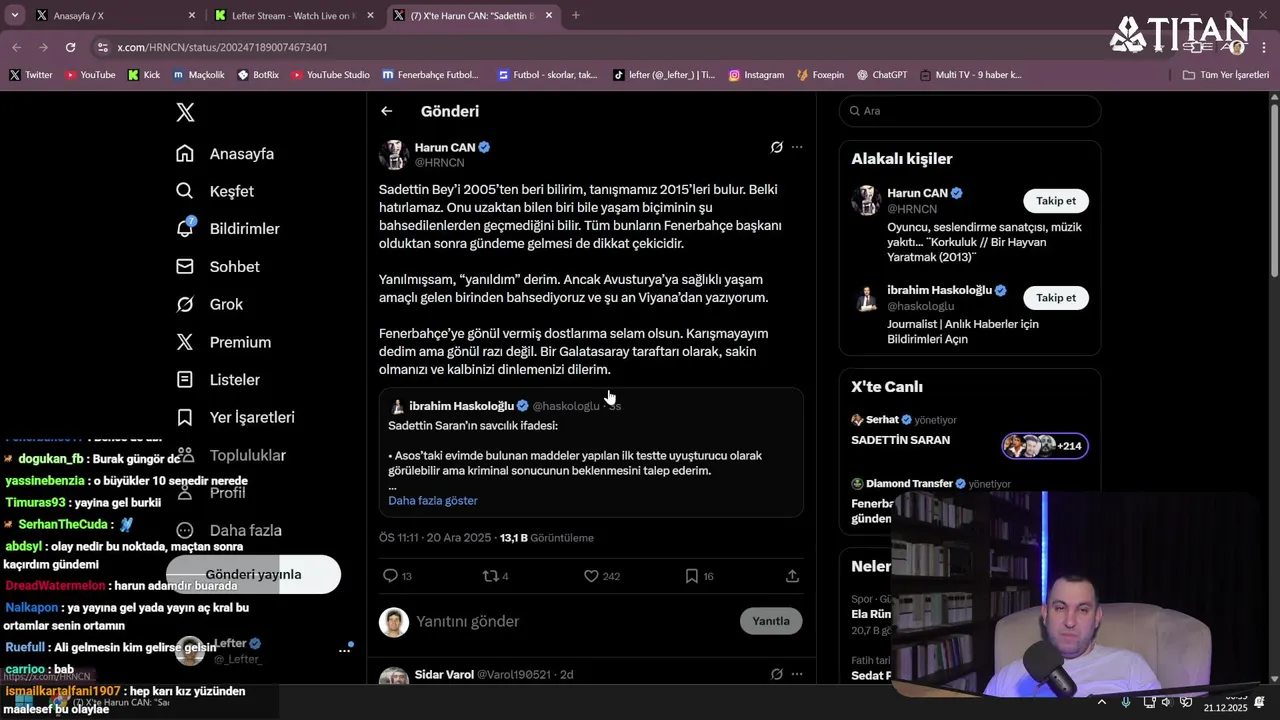
Task: Open Bildirimler notifications
Action: point(228,229)
